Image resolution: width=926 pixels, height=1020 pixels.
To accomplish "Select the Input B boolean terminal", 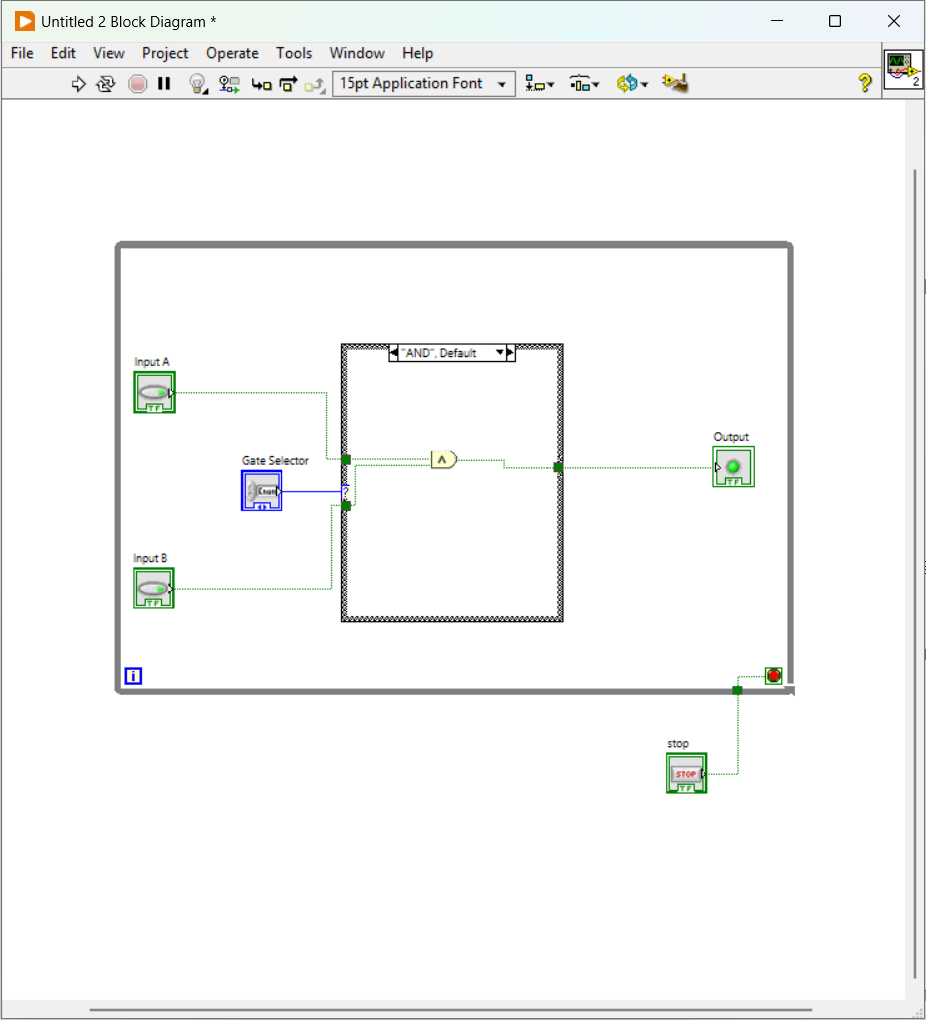I will coord(154,588).
